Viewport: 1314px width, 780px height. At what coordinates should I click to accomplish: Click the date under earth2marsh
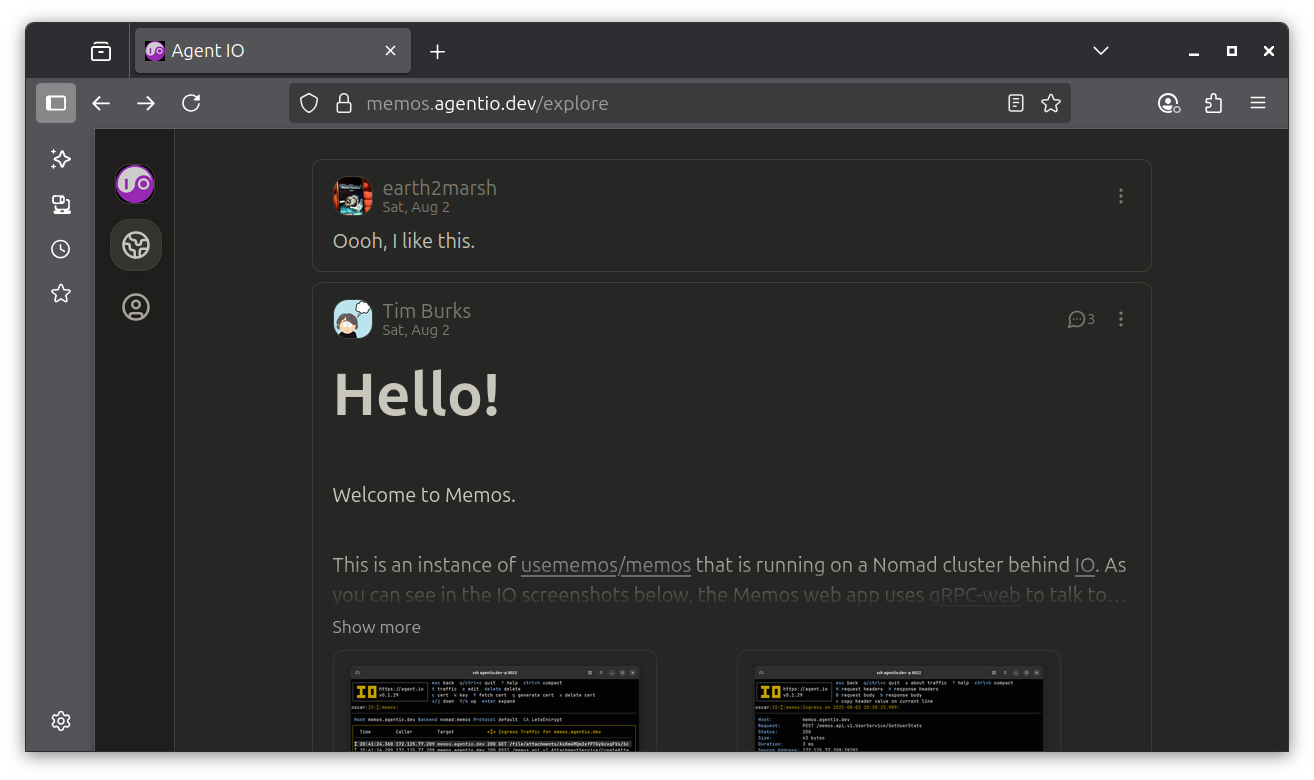(x=416, y=208)
